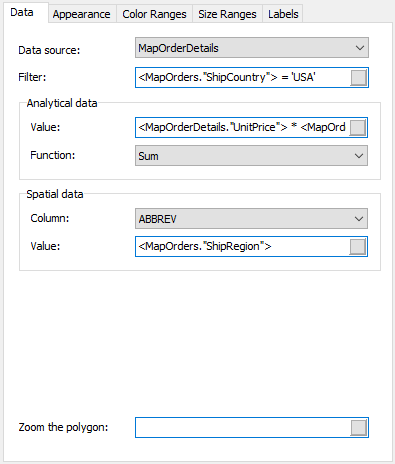Expand the Function dropdown showing Sum
This screenshot has width=395, height=464.
(251, 155)
